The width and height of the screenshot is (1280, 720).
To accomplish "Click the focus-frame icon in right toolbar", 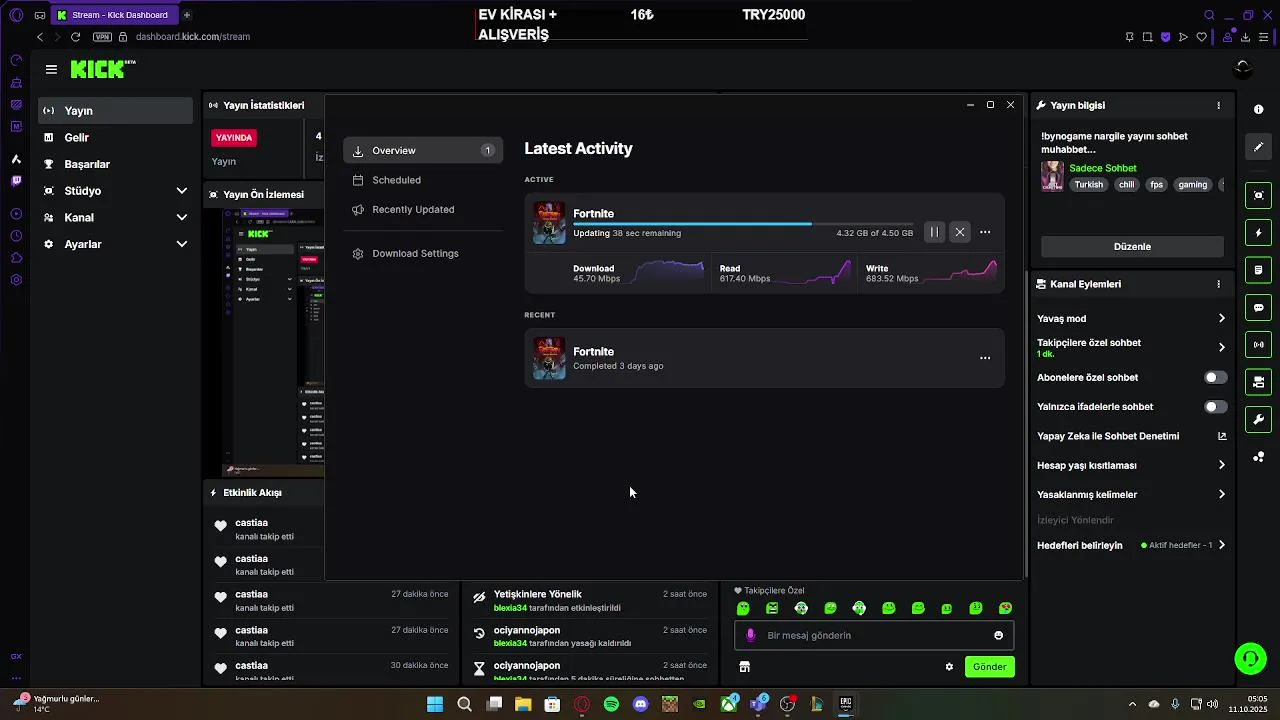I will click(x=1259, y=195).
